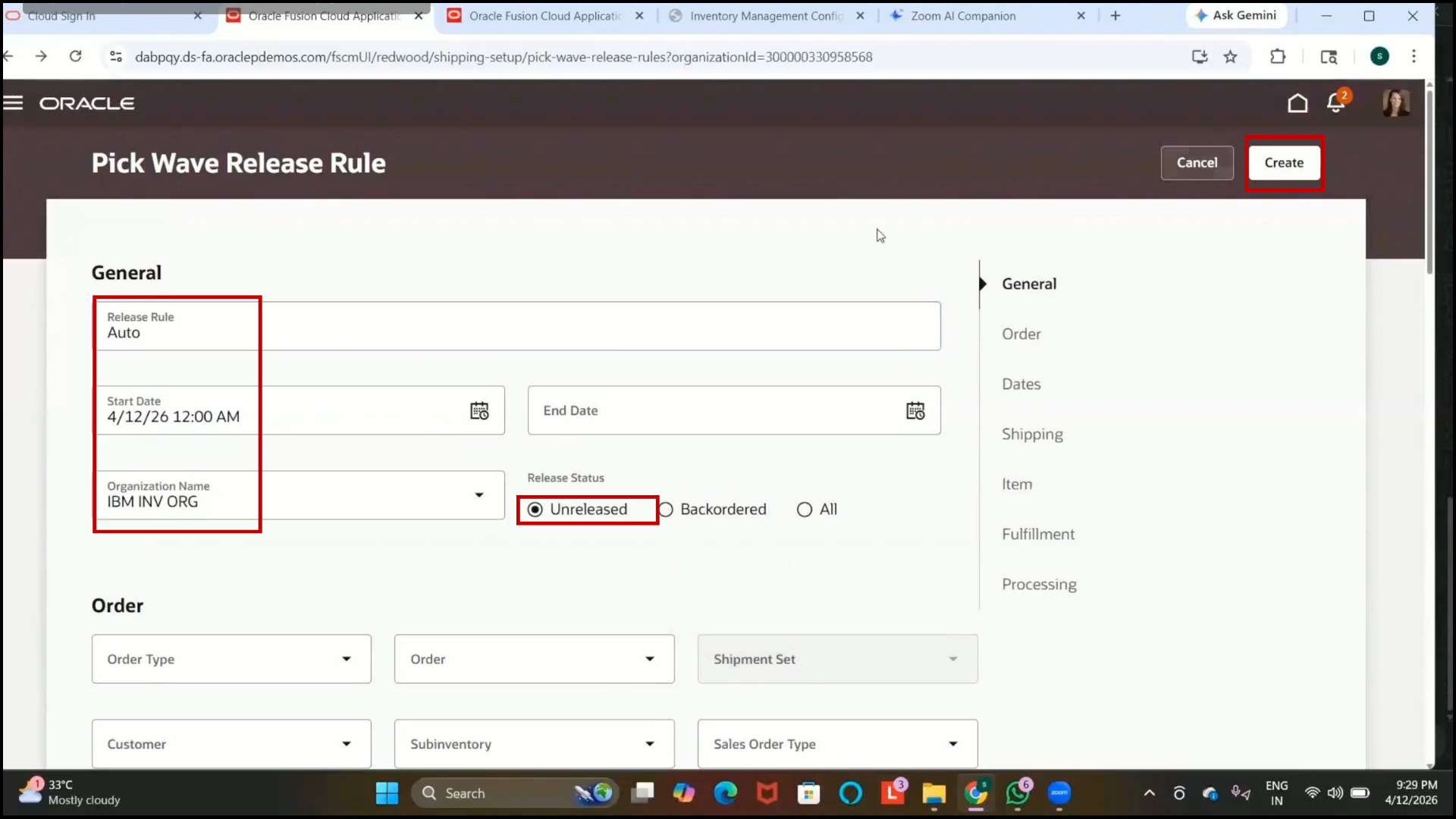The width and height of the screenshot is (1456, 819).
Task: Expand the Organization Name dropdown
Action: 479,495
